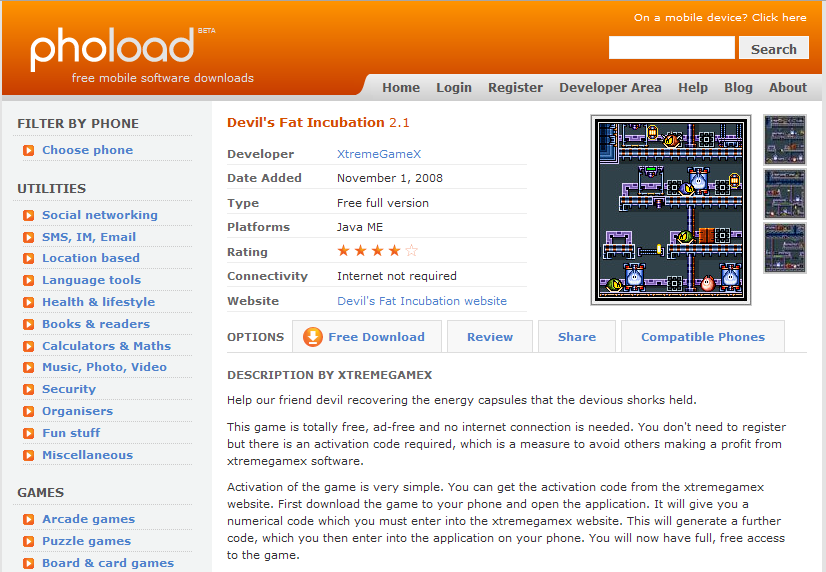Open the XtremeGameX developer link
The width and height of the screenshot is (826, 572).
[379, 154]
